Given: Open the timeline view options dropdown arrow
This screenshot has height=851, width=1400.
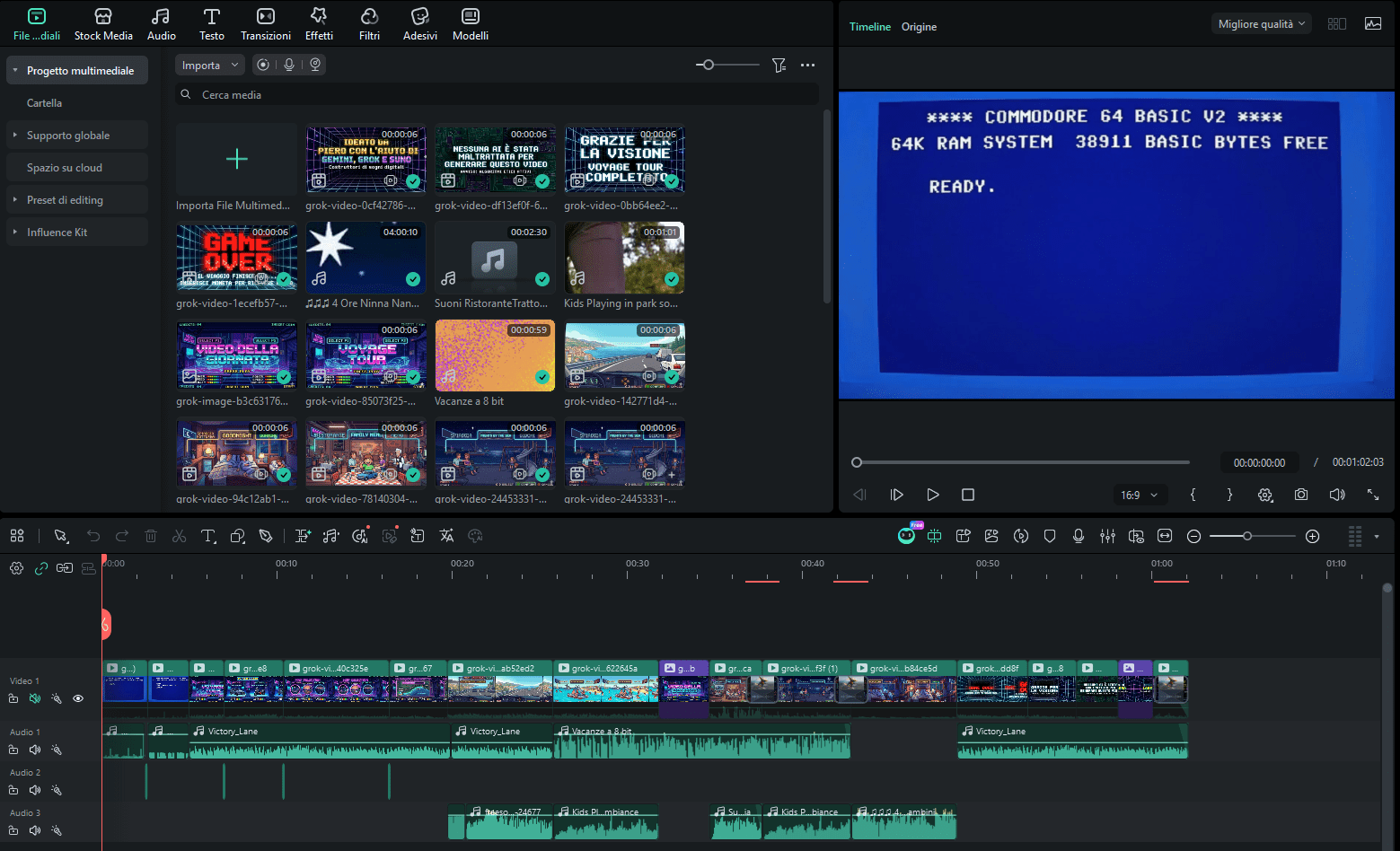Looking at the screenshot, I should coord(1377,537).
